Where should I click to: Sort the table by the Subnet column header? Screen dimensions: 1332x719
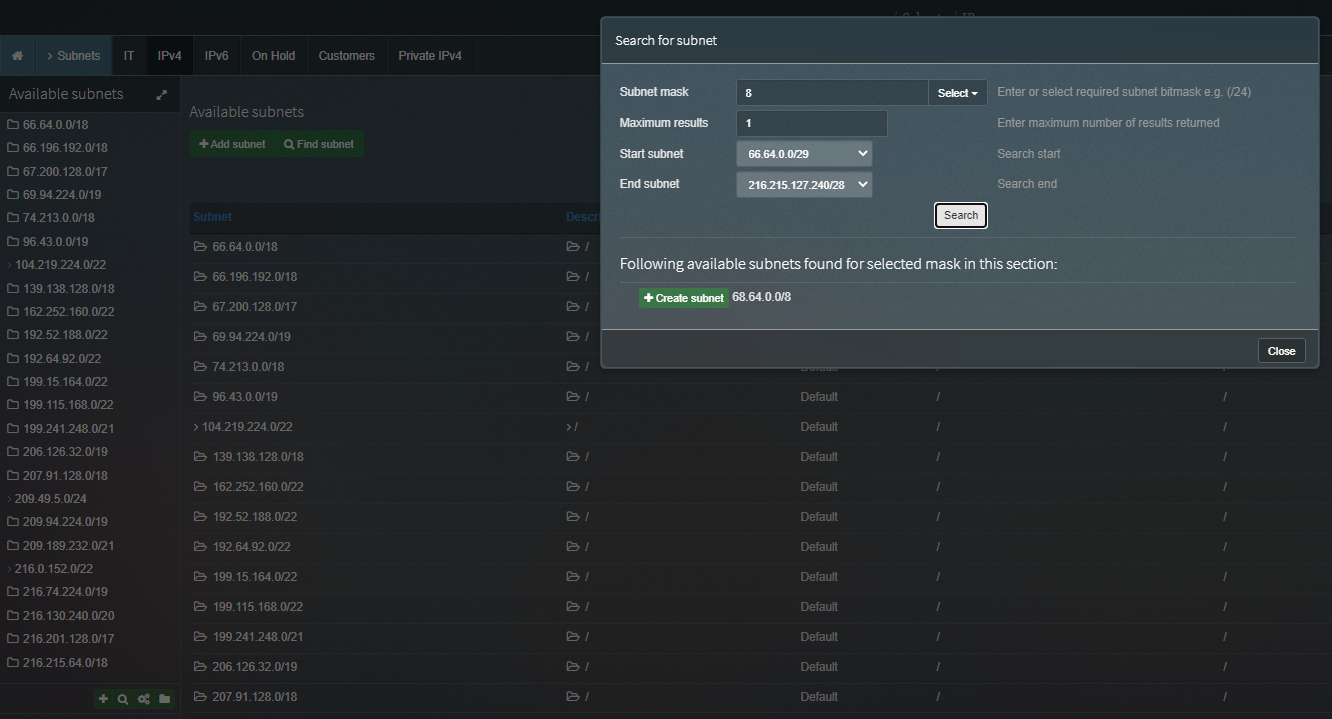point(212,216)
